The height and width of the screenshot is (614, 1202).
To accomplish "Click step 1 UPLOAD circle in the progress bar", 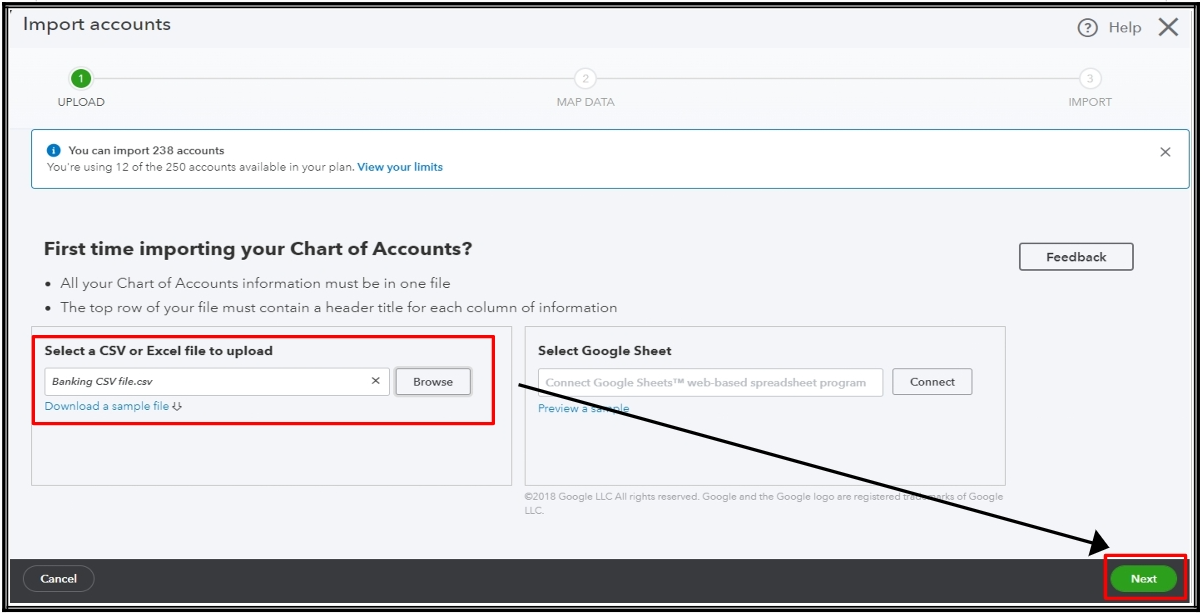I will click(81, 79).
